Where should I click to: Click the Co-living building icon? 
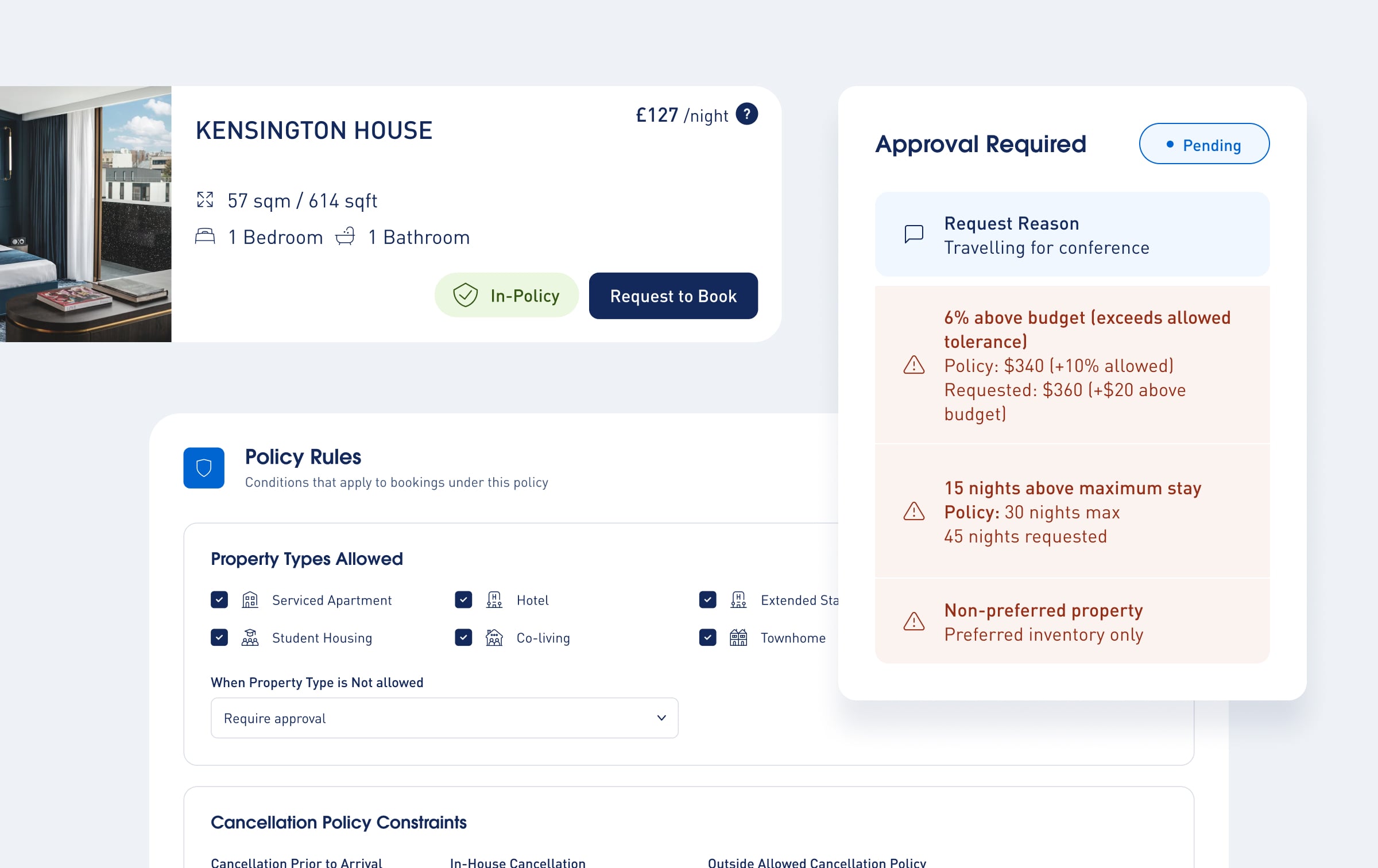(494, 638)
